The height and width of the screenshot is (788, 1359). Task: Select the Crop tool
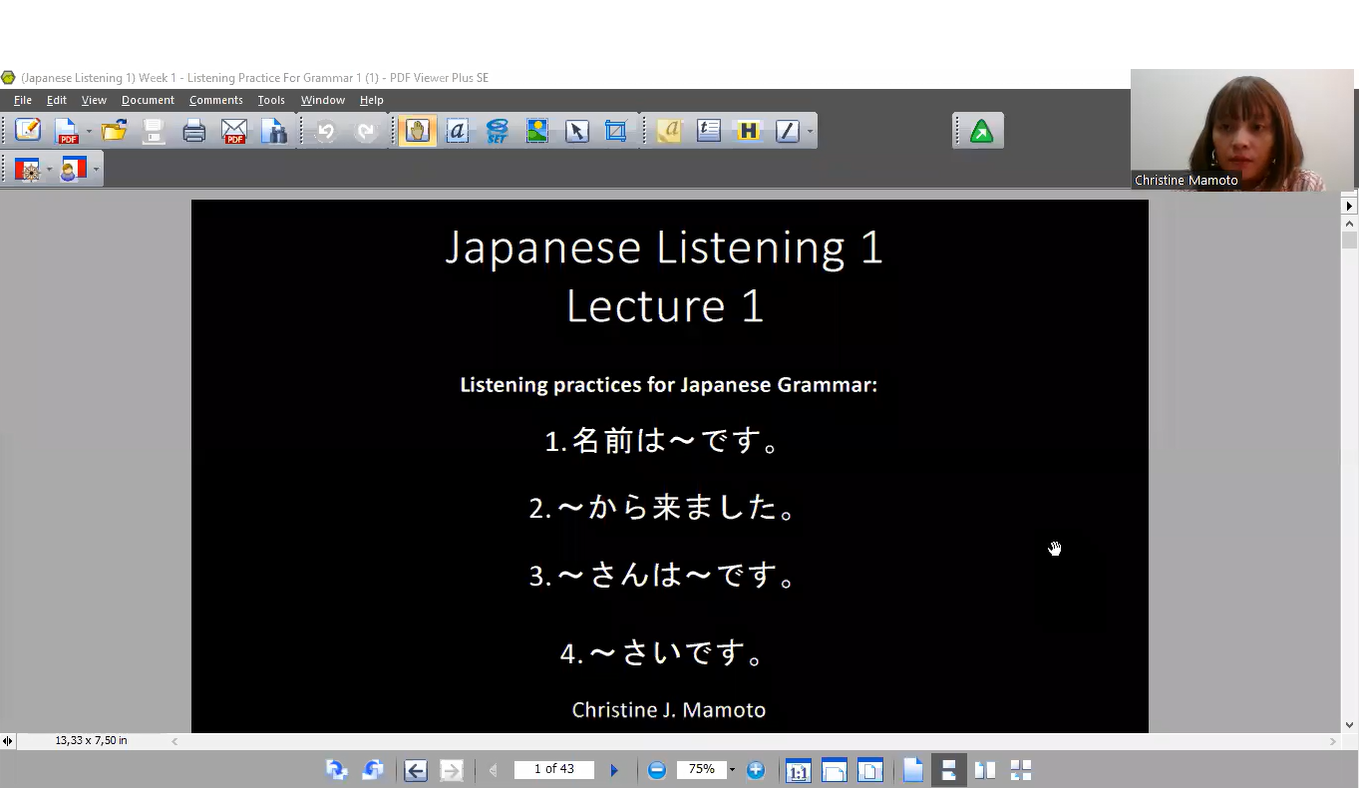(x=616, y=131)
